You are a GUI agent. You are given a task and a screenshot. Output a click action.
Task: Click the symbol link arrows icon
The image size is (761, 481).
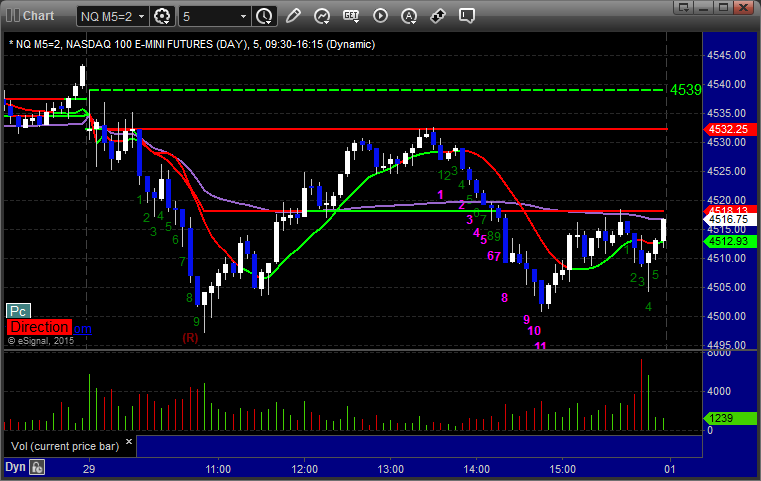click(438, 16)
